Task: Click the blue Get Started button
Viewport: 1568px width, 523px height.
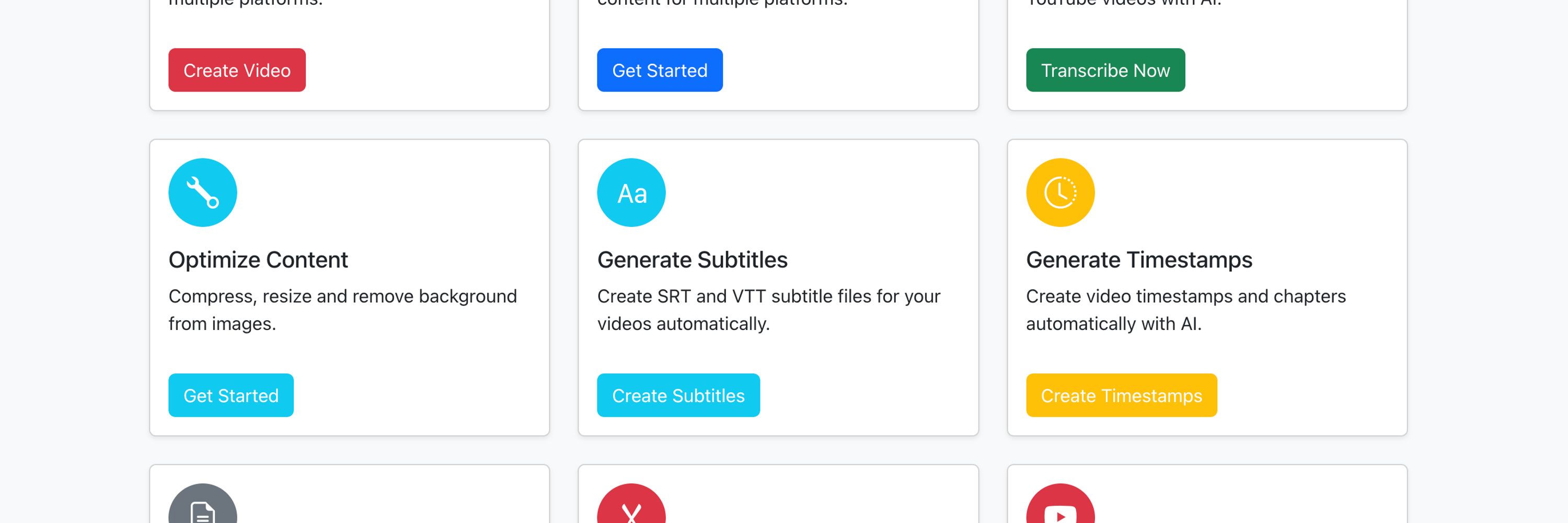Action: pos(660,70)
